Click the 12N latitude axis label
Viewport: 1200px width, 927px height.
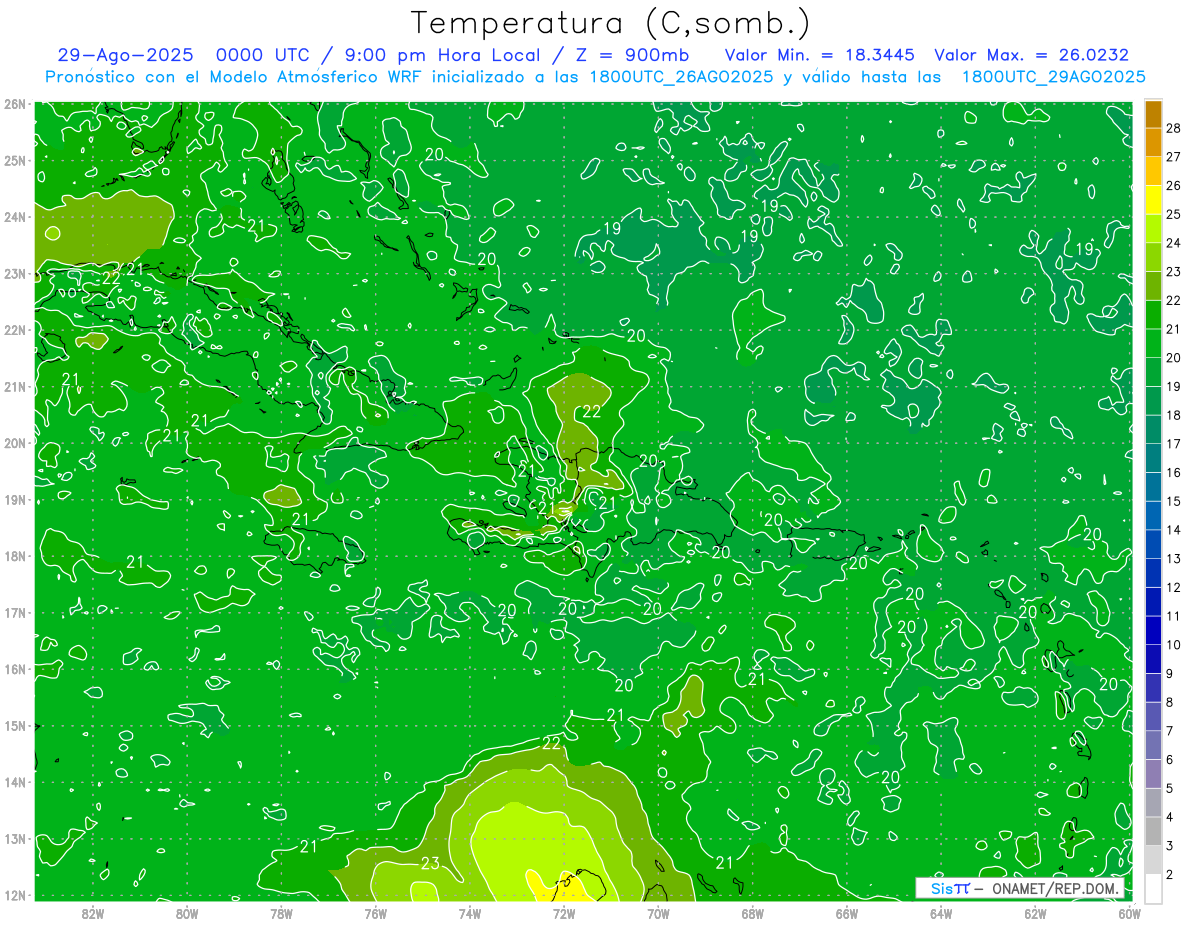coord(15,894)
